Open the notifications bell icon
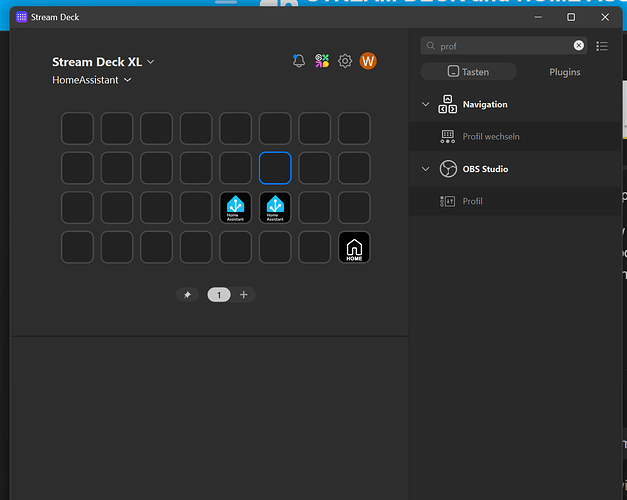The image size is (627, 500). (x=299, y=61)
